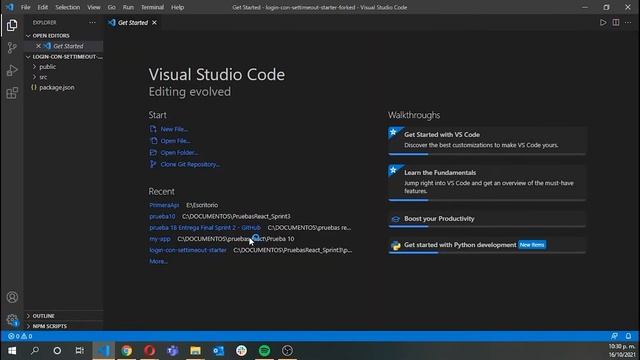Split the editor with the split icon
This screenshot has width=640, height=360.
coord(616,23)
